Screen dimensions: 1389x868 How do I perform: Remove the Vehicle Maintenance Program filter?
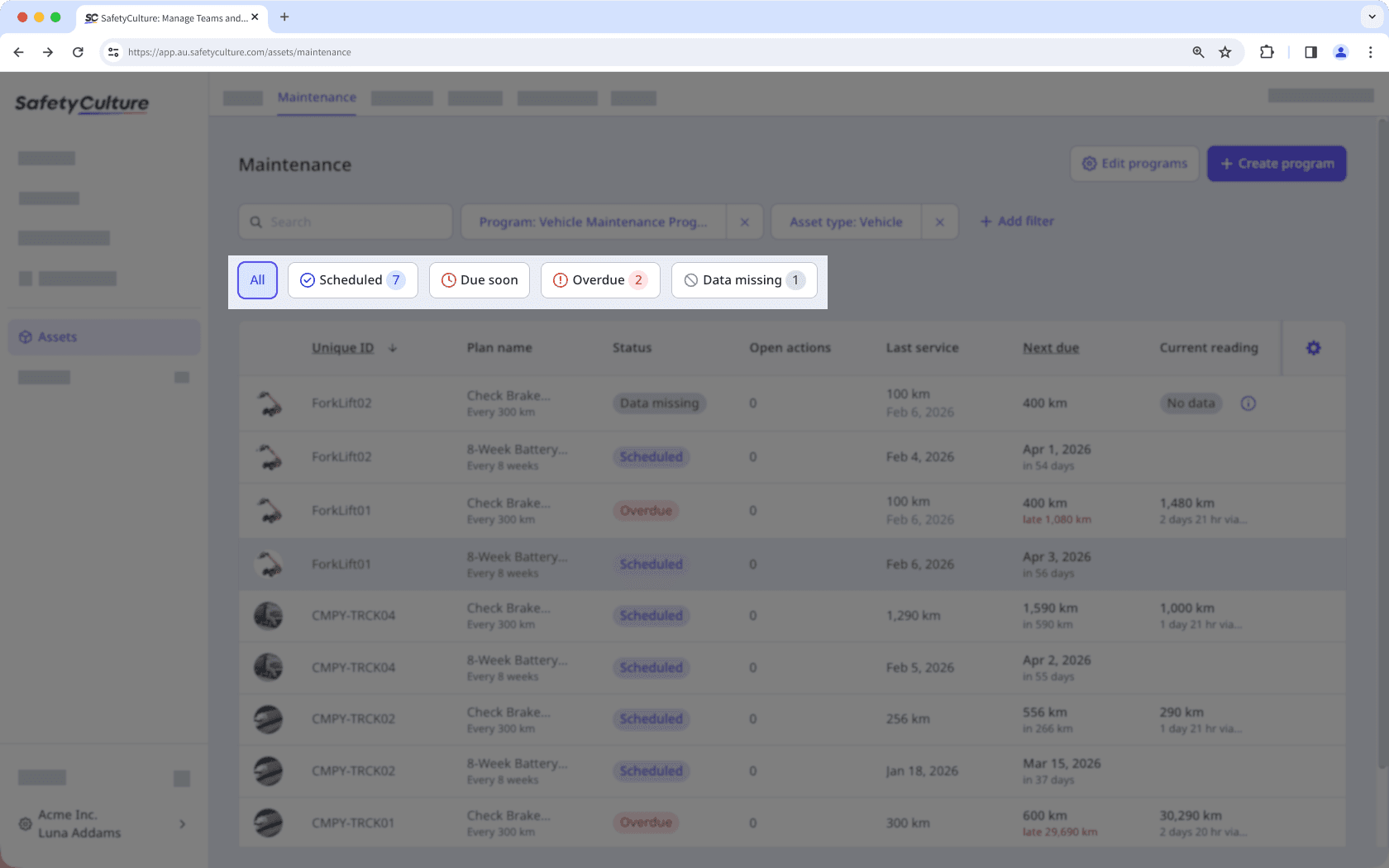[744, 222]
